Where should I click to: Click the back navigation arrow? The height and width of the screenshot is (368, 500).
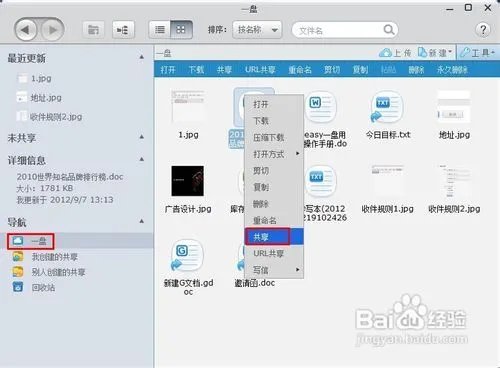pos(25,30)
